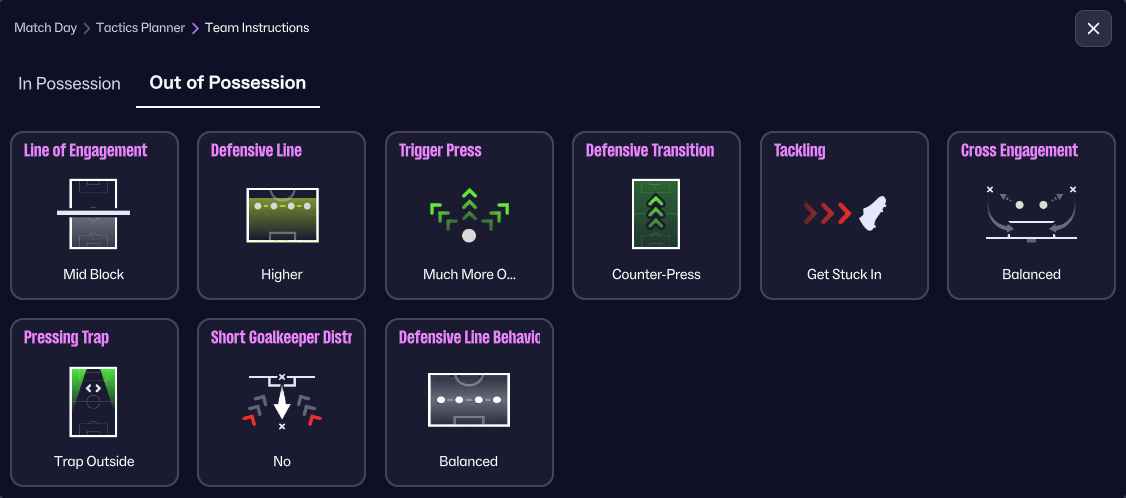The width and height of the screenshot is (1126, 498).
Task: Click the Defensive Line pitch icon
Action: [282, 213]
